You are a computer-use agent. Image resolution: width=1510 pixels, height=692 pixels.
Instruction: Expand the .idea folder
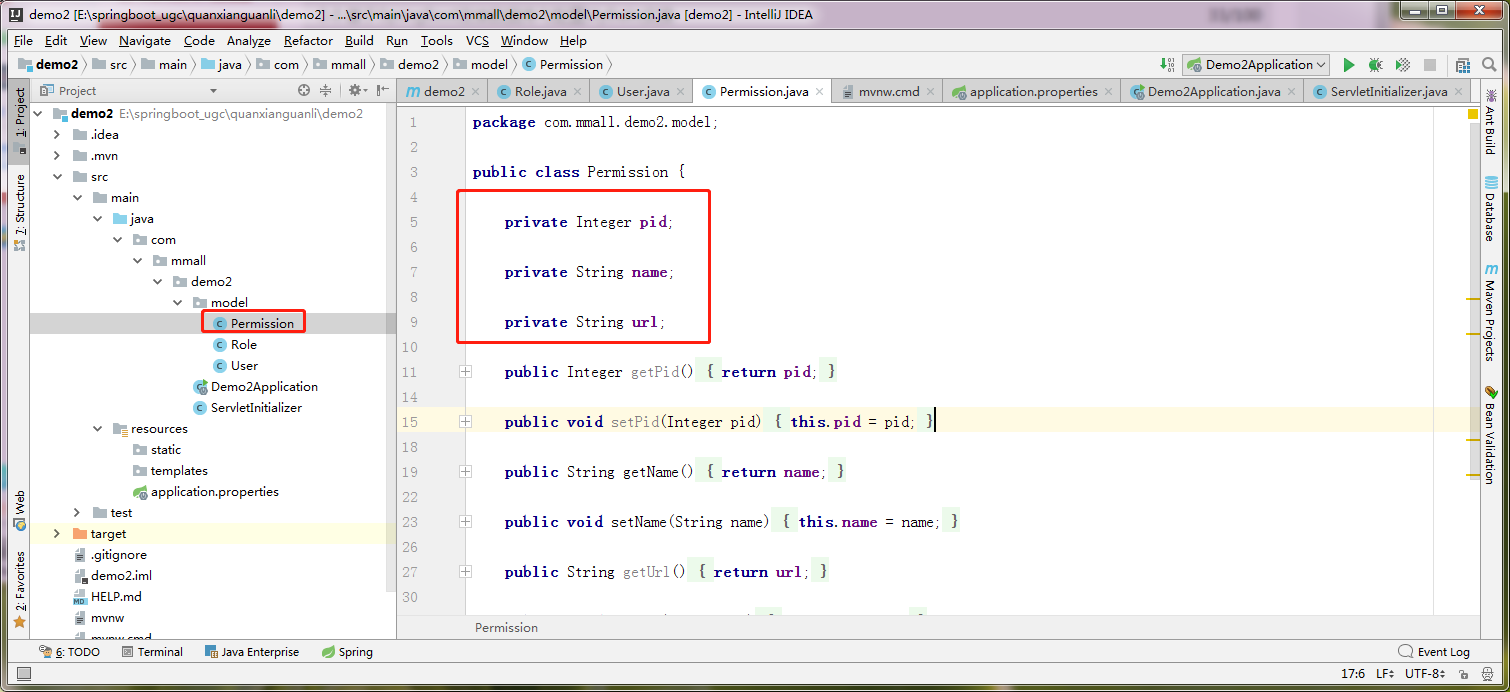[57, 134]
